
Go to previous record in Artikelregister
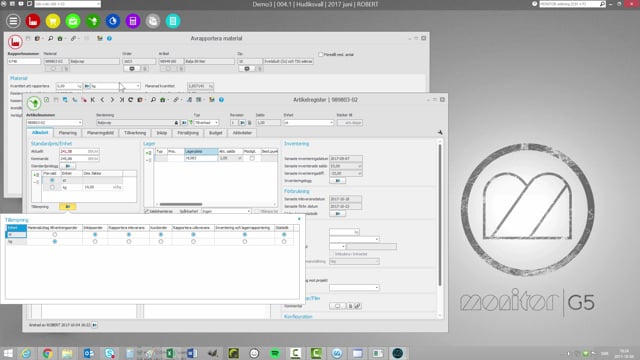point(102,100)
